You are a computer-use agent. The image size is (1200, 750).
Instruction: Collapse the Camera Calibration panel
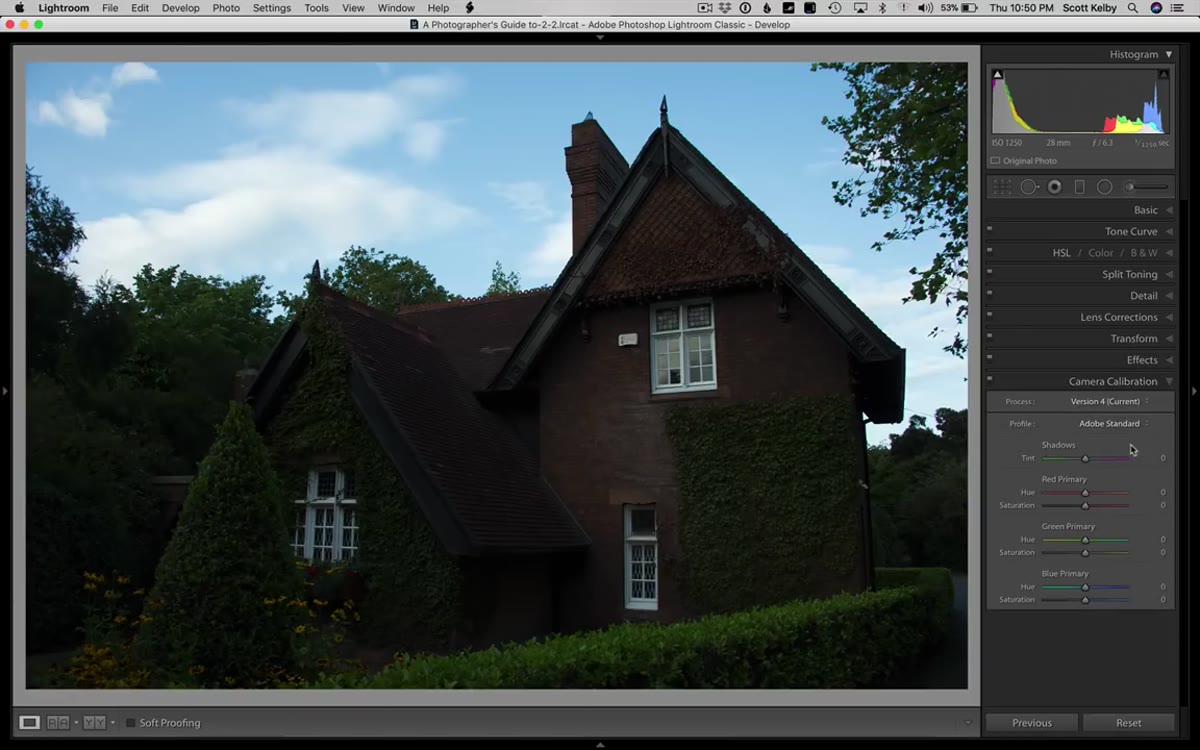point(1169,382)
